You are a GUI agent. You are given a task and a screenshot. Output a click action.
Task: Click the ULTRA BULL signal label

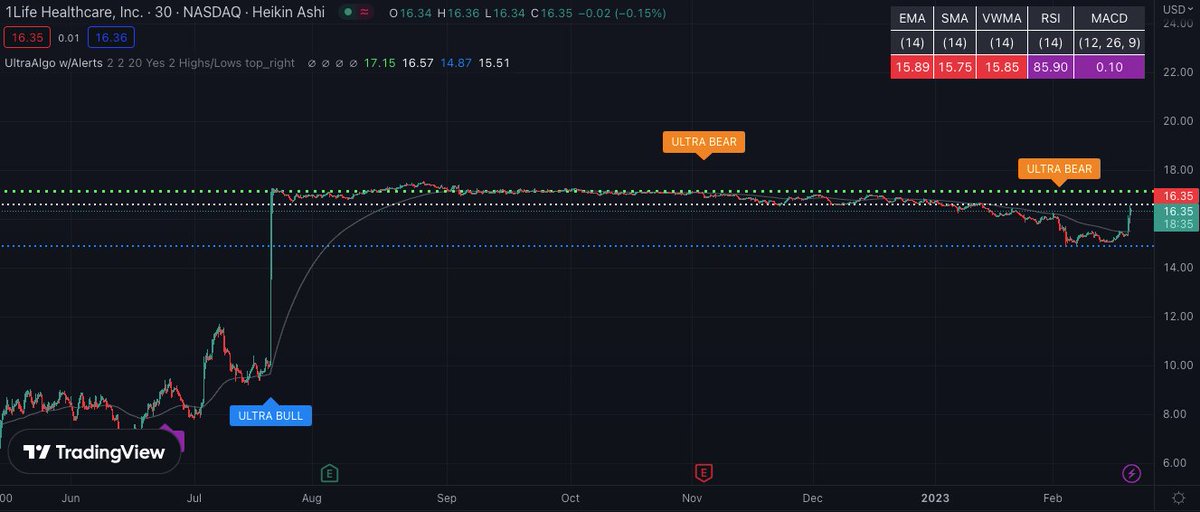click(271, 415)
